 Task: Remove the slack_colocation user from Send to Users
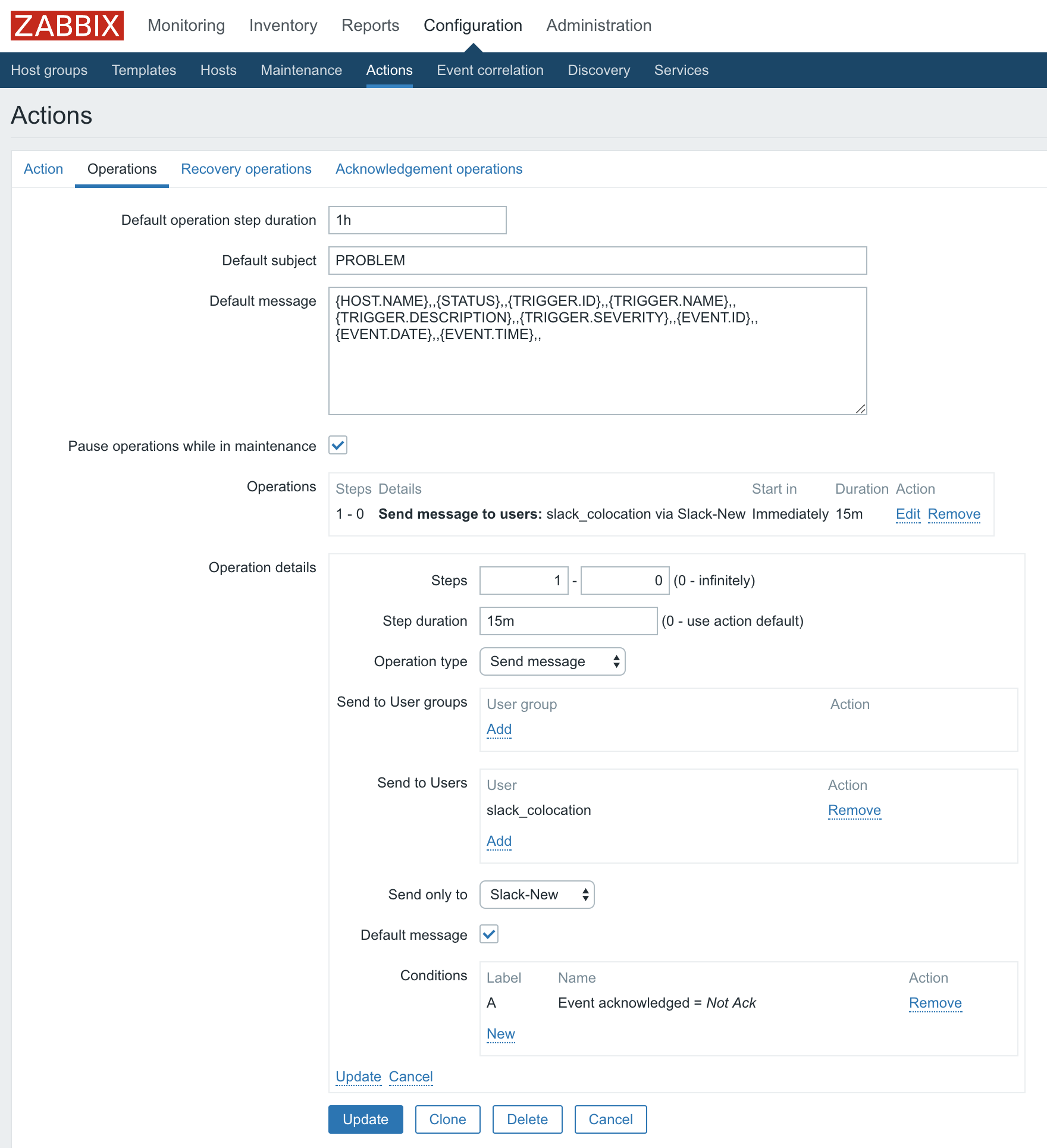click(x=854, y=810)
